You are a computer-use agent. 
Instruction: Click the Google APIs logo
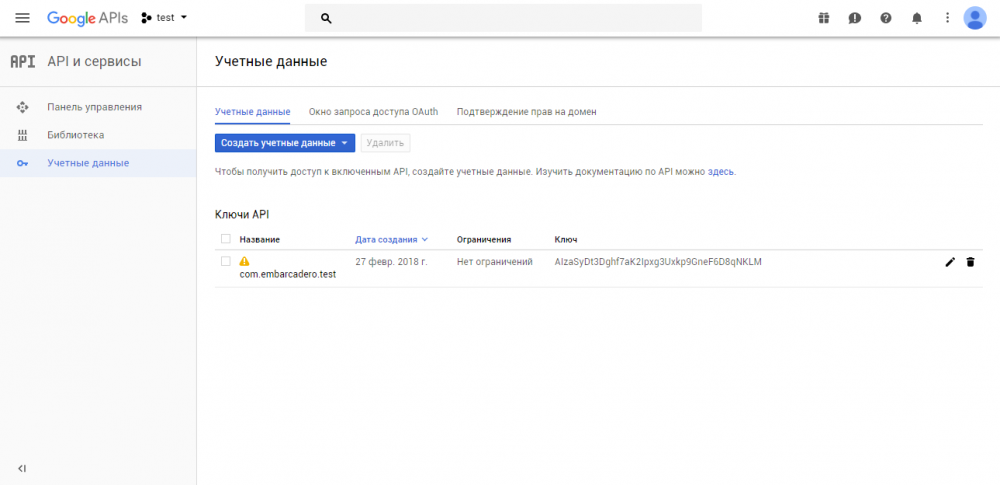coord(87,18)
